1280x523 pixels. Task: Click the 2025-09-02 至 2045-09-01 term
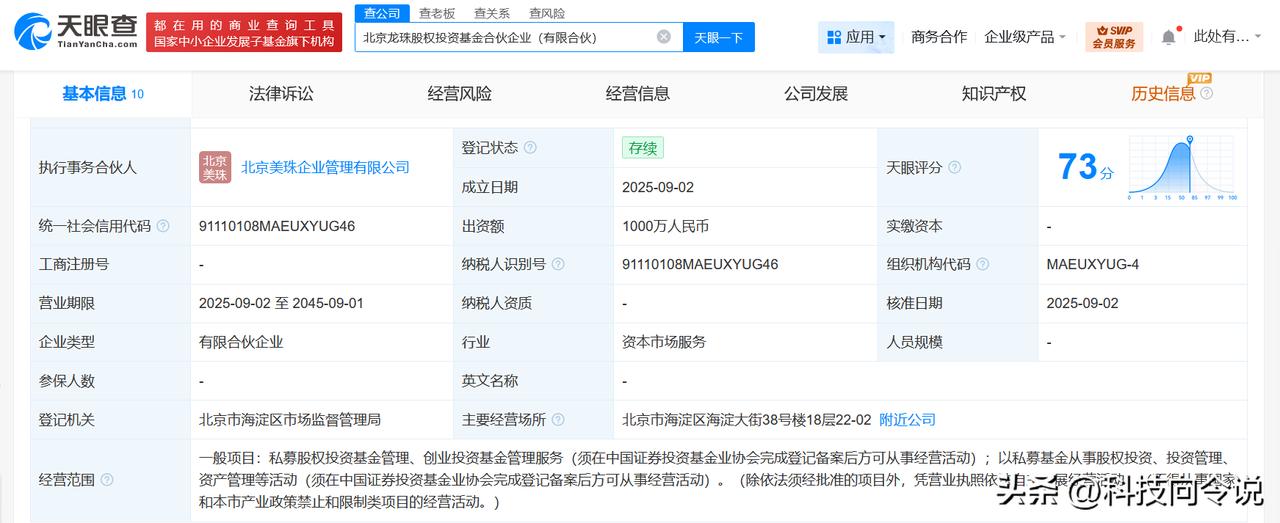point(281,303)
